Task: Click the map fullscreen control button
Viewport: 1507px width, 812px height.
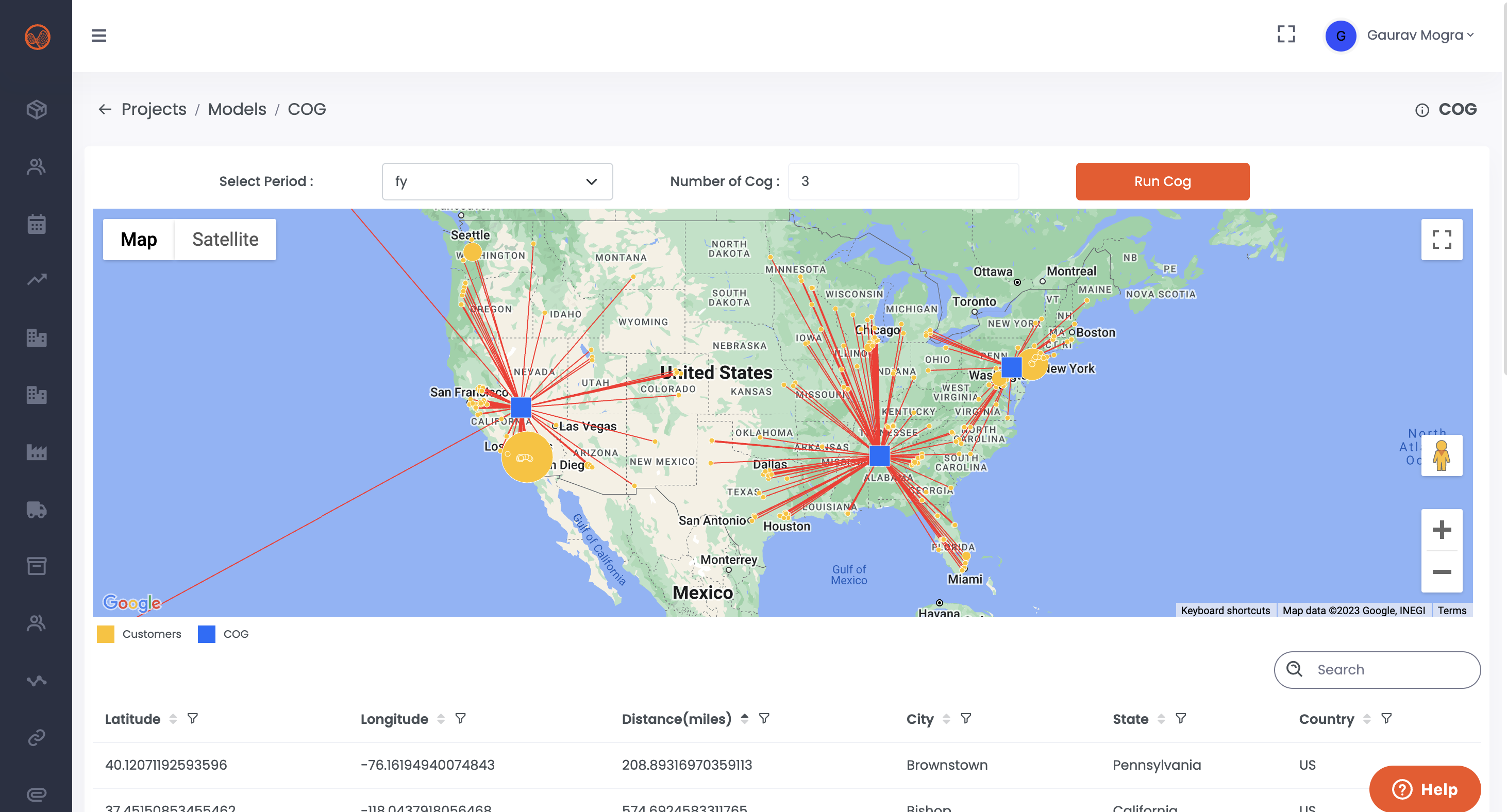Action: (1442, 239)
